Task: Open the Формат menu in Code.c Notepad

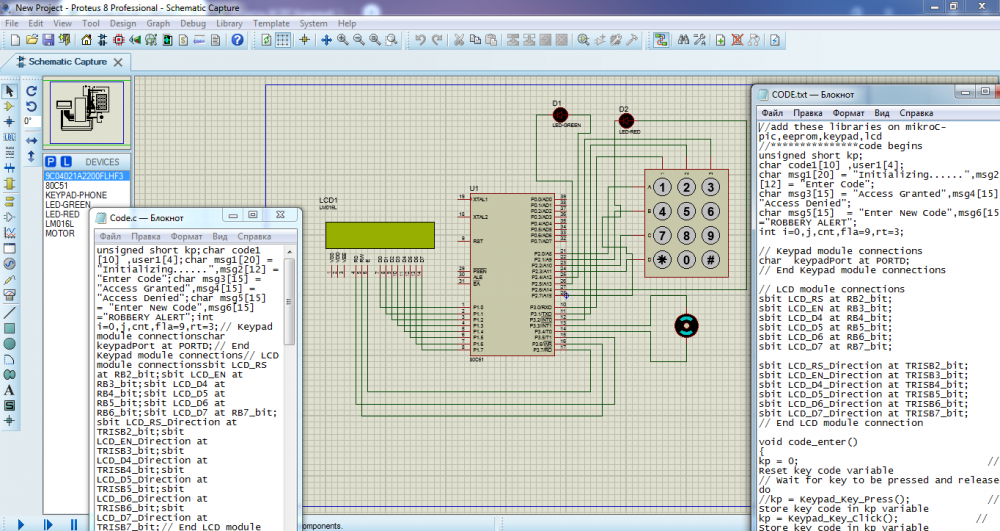Action: pyautogui.click(x=186, y=236)
